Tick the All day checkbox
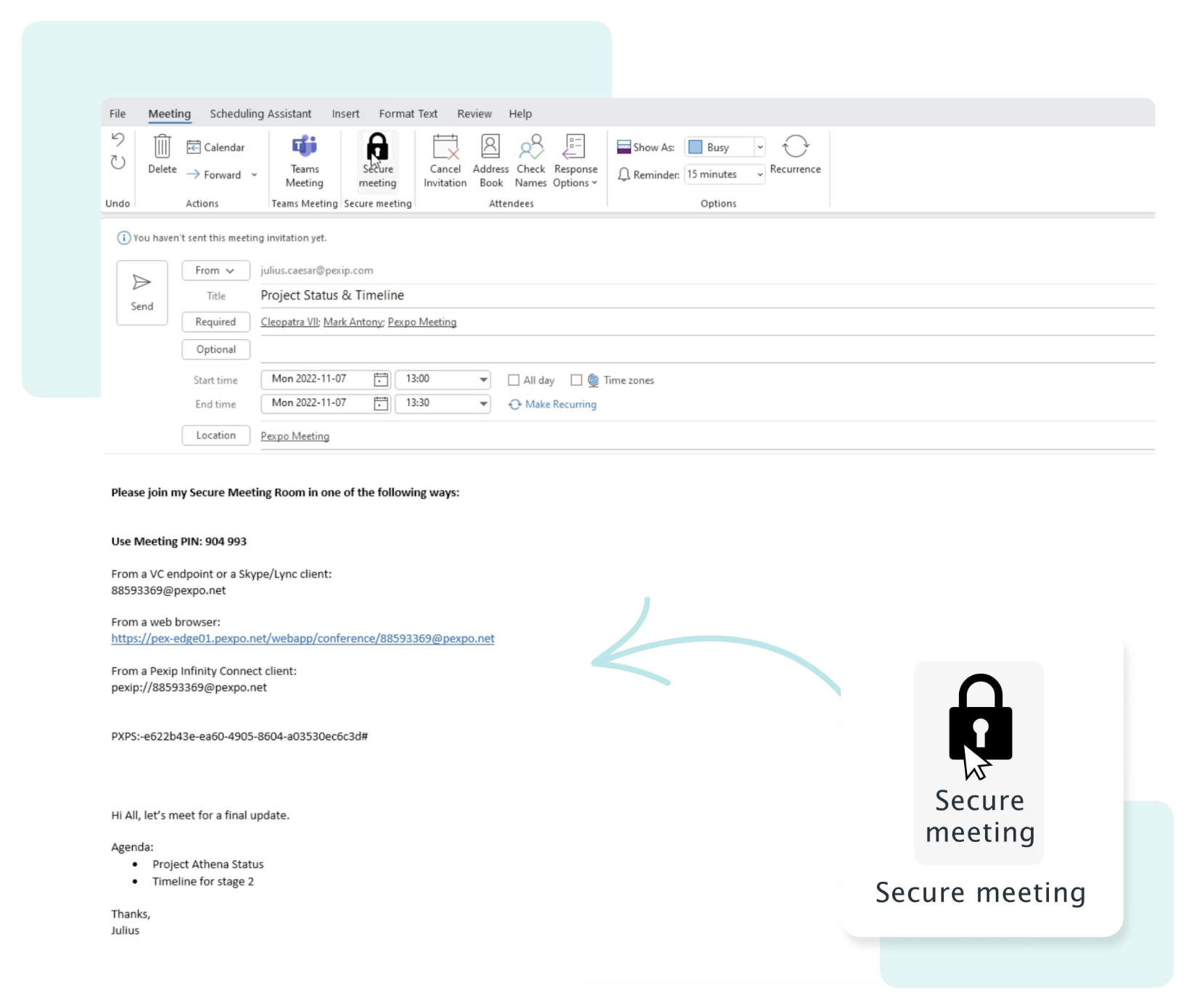The height and width of the screenshot is (1008, 1194). point(514,380)
